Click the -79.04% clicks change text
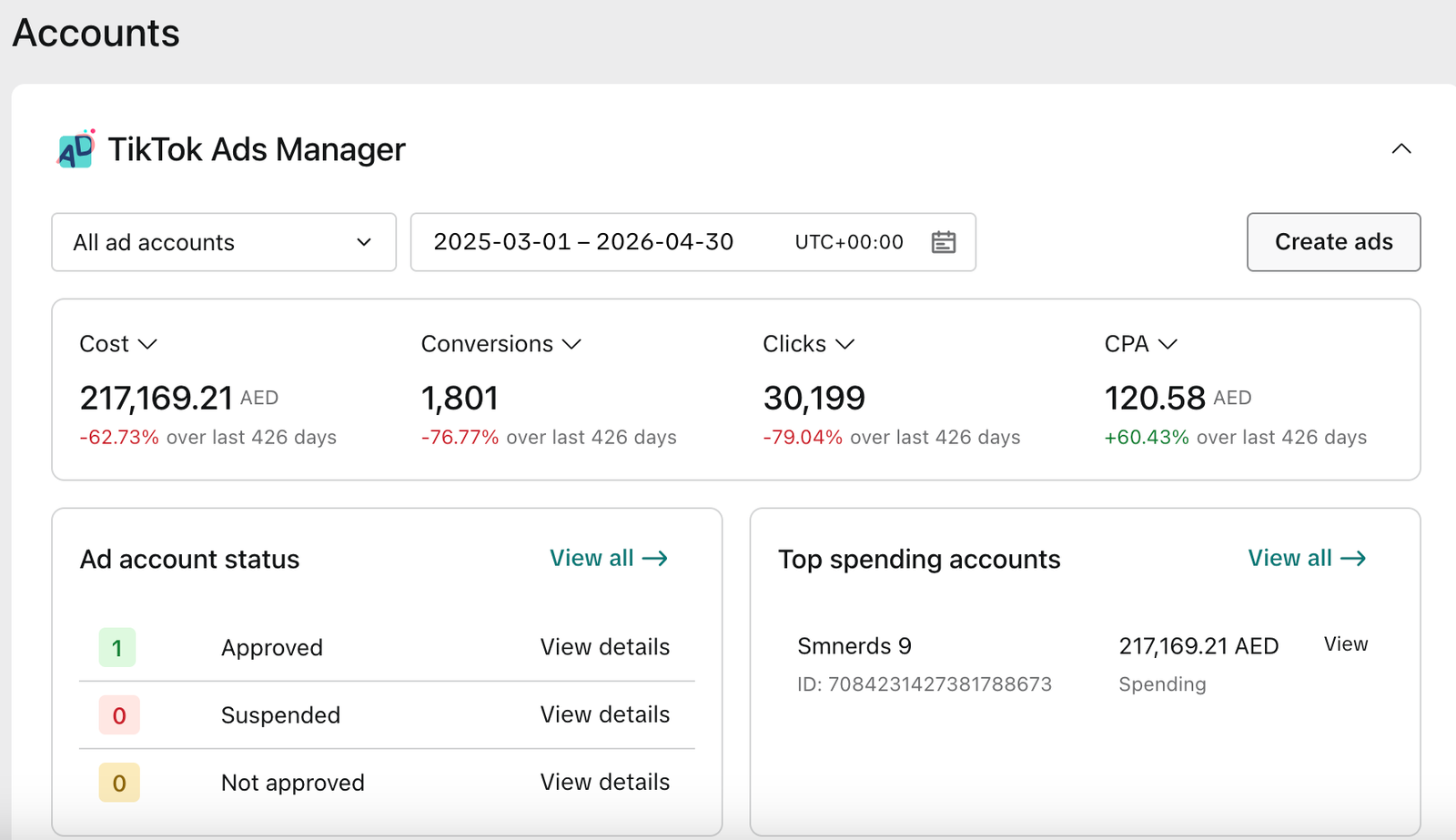The width and height of the screenshot is (1456, 840). [803, 438]
